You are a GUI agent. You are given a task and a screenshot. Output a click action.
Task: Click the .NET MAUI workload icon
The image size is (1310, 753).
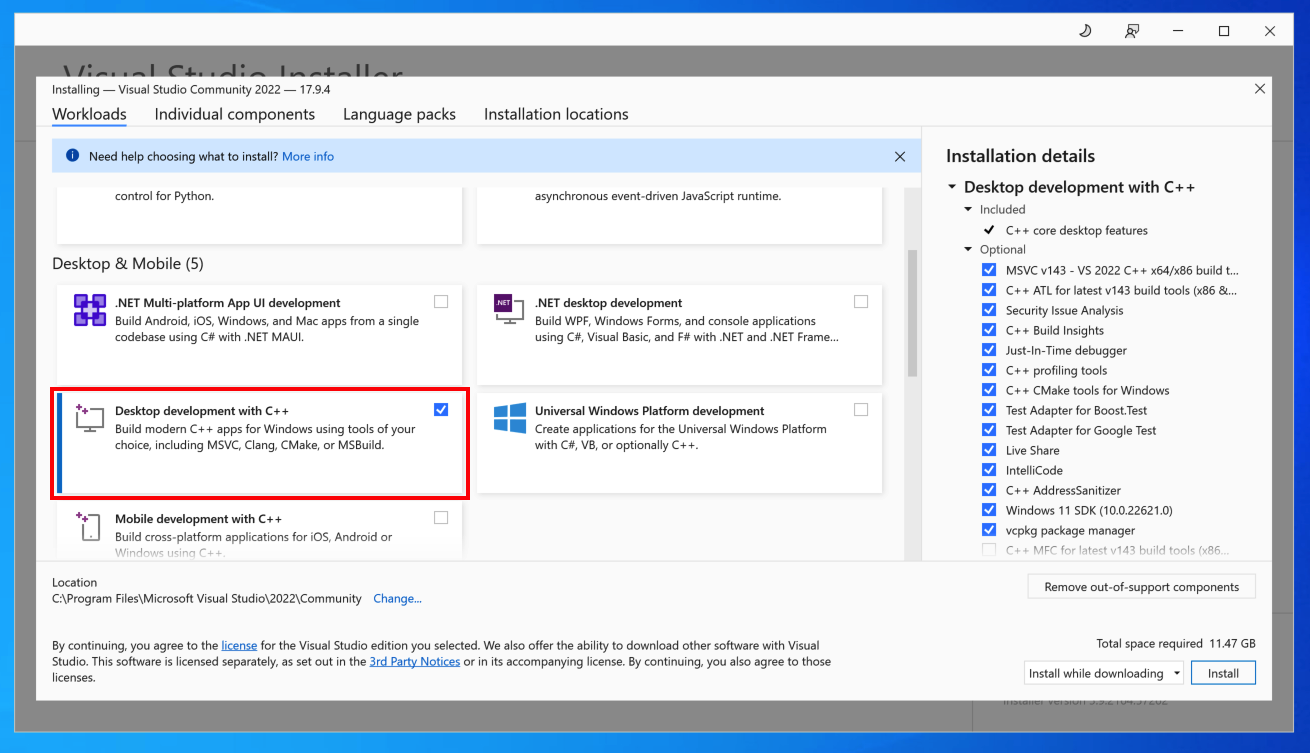90,310
